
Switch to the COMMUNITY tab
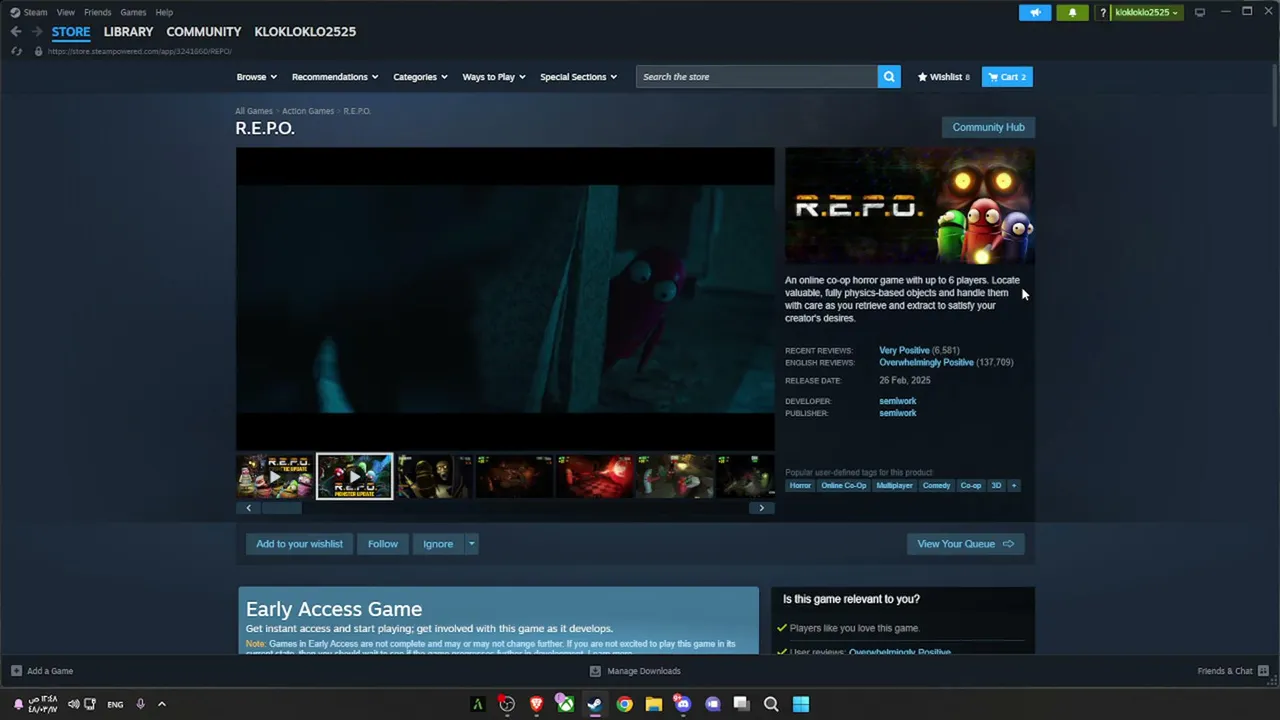pyautogui.click(x=204, y=31)
